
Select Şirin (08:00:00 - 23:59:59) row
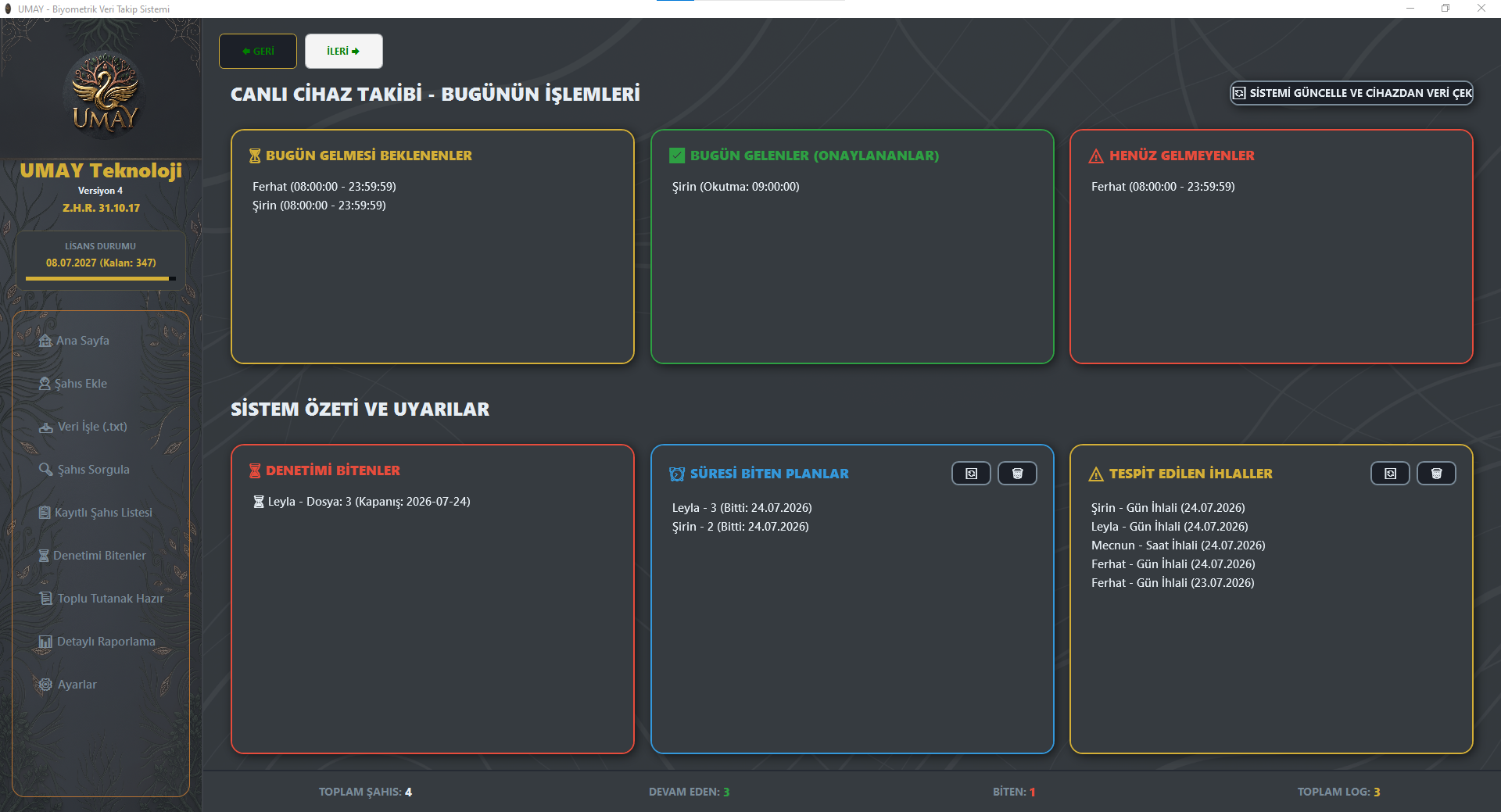319,206
